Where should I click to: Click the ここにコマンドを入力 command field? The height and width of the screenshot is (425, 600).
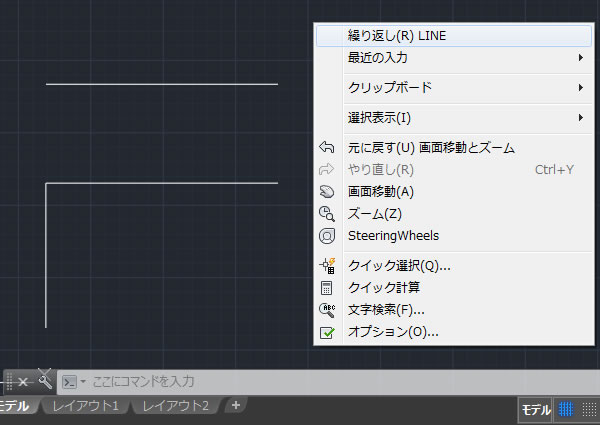[329, 382]
